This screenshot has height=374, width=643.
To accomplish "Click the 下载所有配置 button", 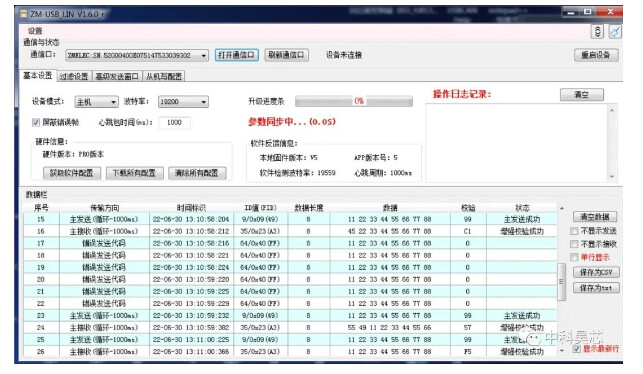I will pyautogui.click(x=135, y=173).
